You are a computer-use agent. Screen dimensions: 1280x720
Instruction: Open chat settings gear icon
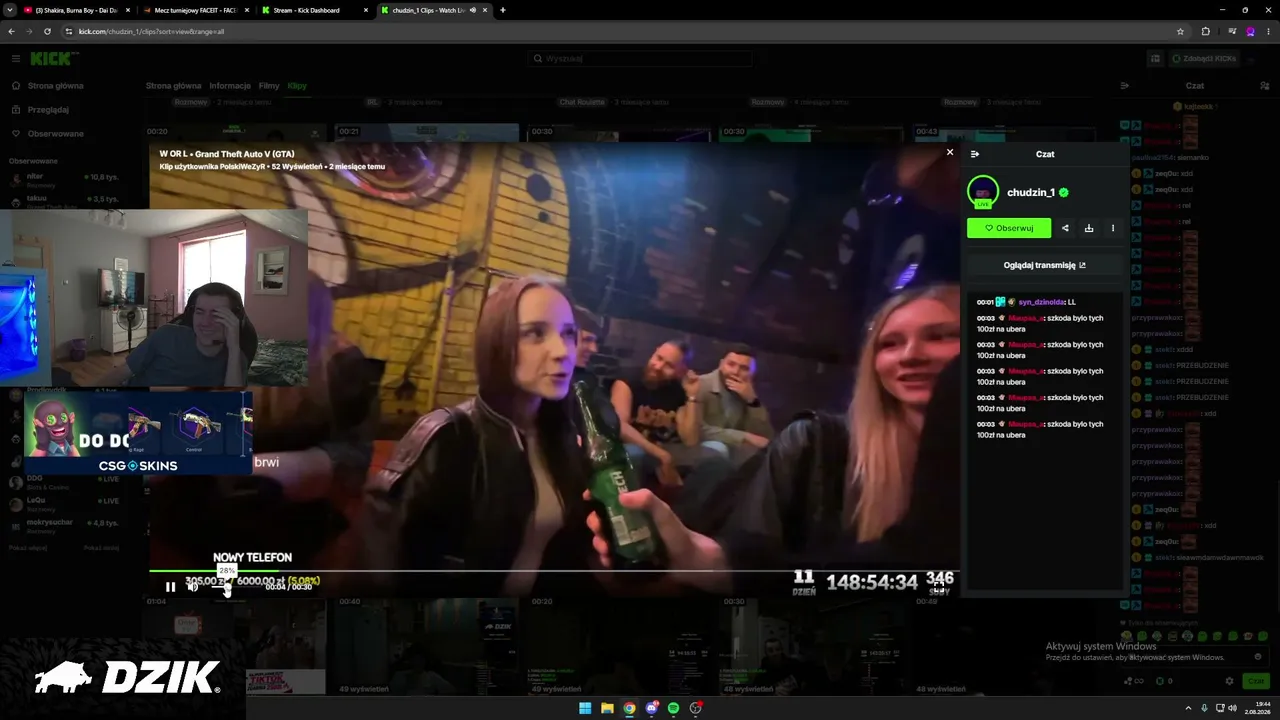click(1230, 681)
